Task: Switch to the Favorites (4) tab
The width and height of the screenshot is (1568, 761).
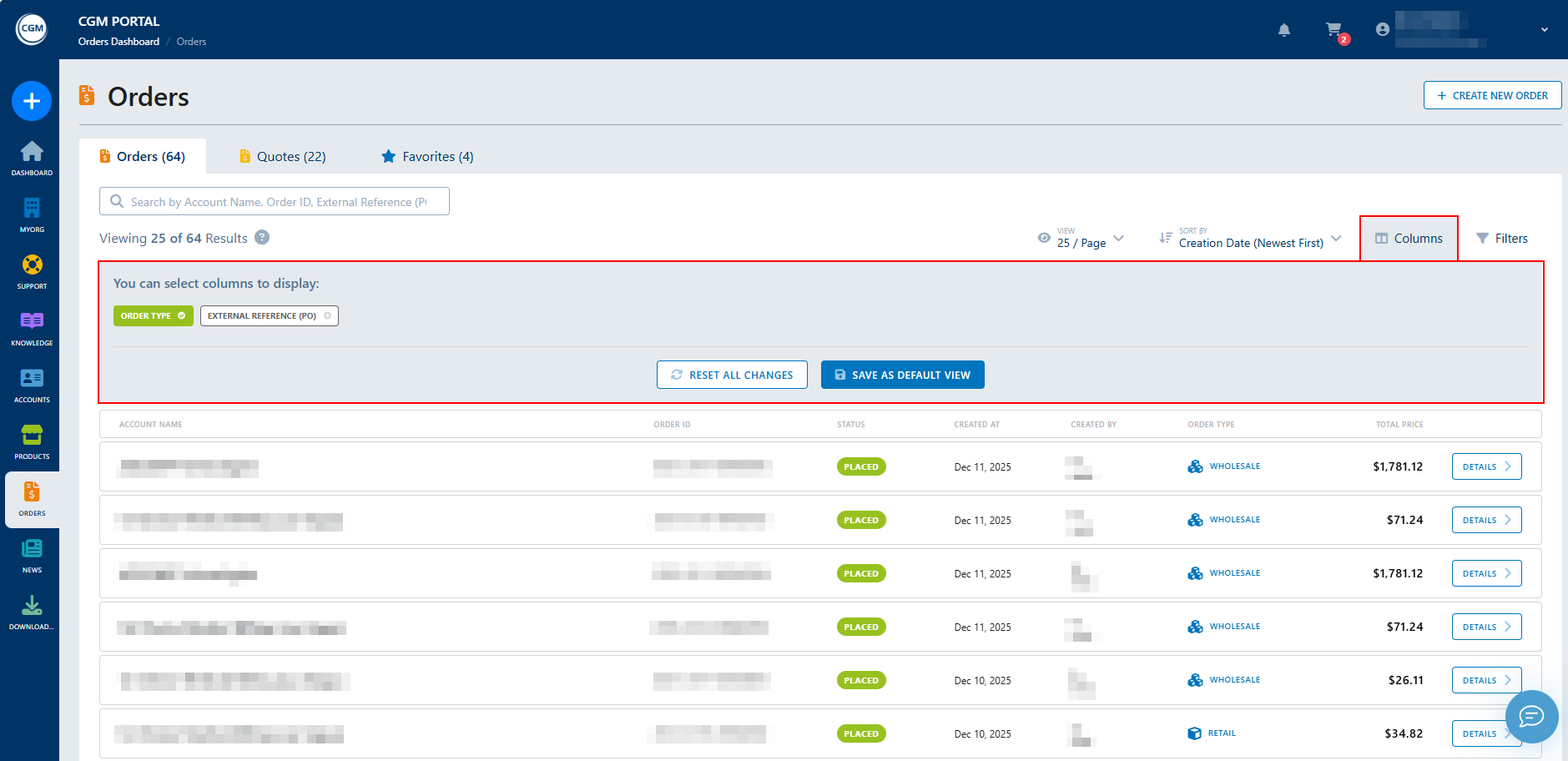Action: click(x=427, y=157)
